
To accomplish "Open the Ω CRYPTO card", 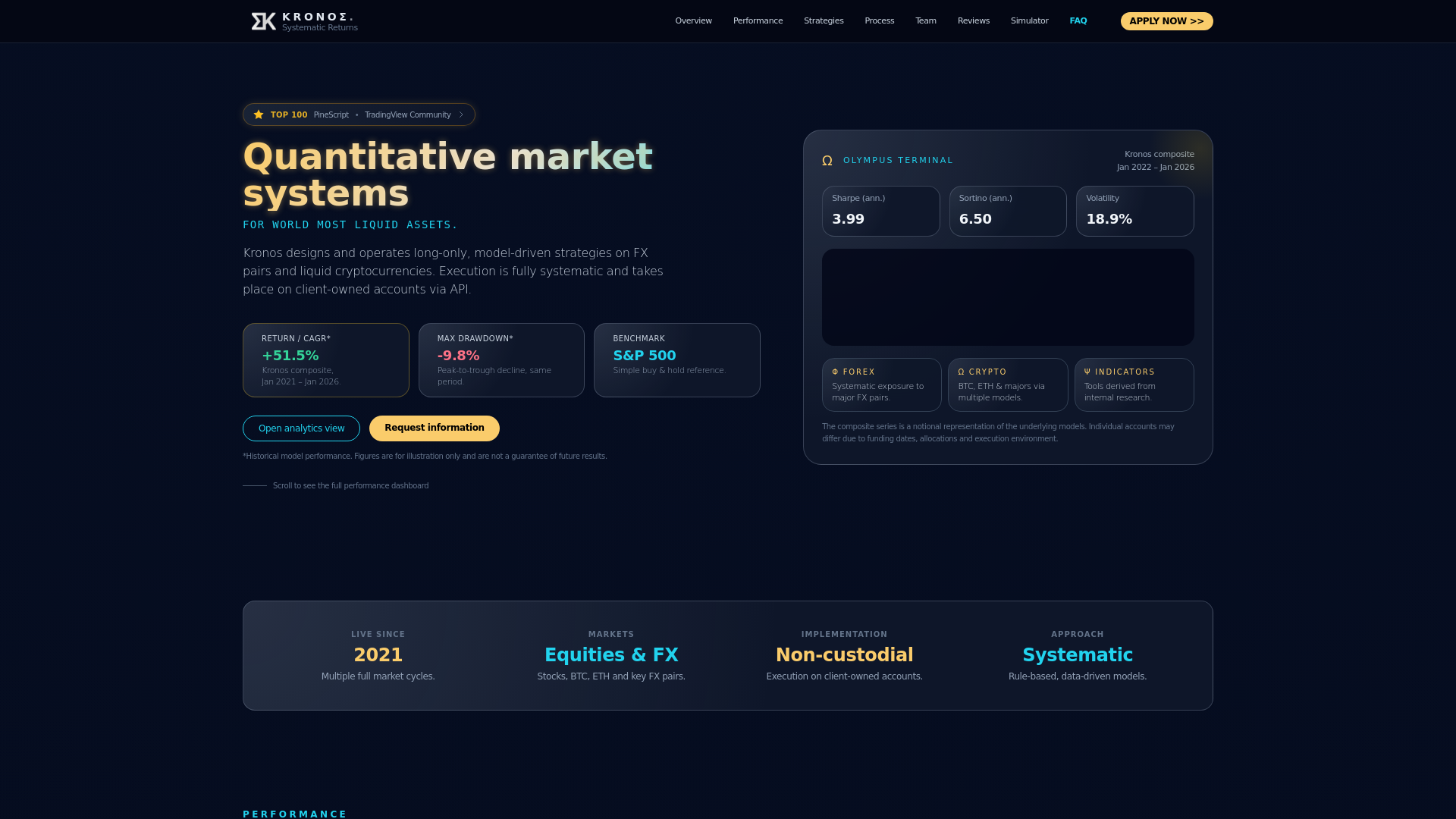I will pyautogui.click(x=1008, y=385).
